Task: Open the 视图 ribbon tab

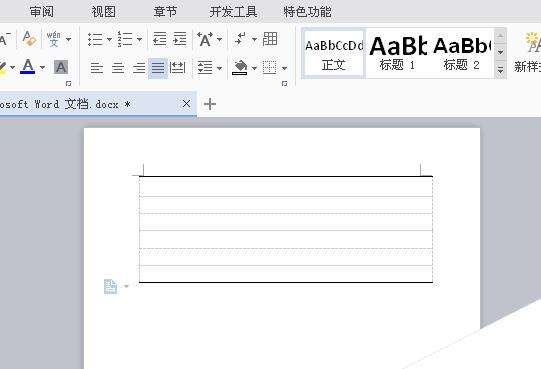Action: click(x=104, y=12)
